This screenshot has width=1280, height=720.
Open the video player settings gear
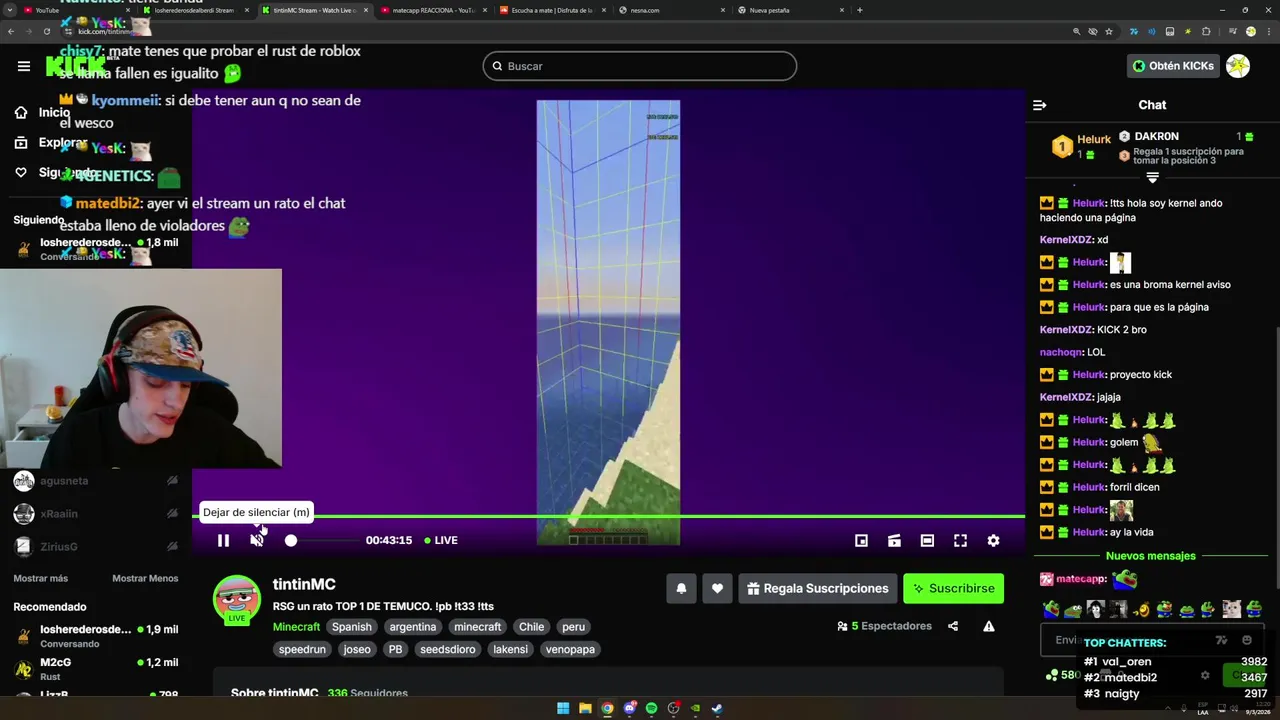coord(993,540)
